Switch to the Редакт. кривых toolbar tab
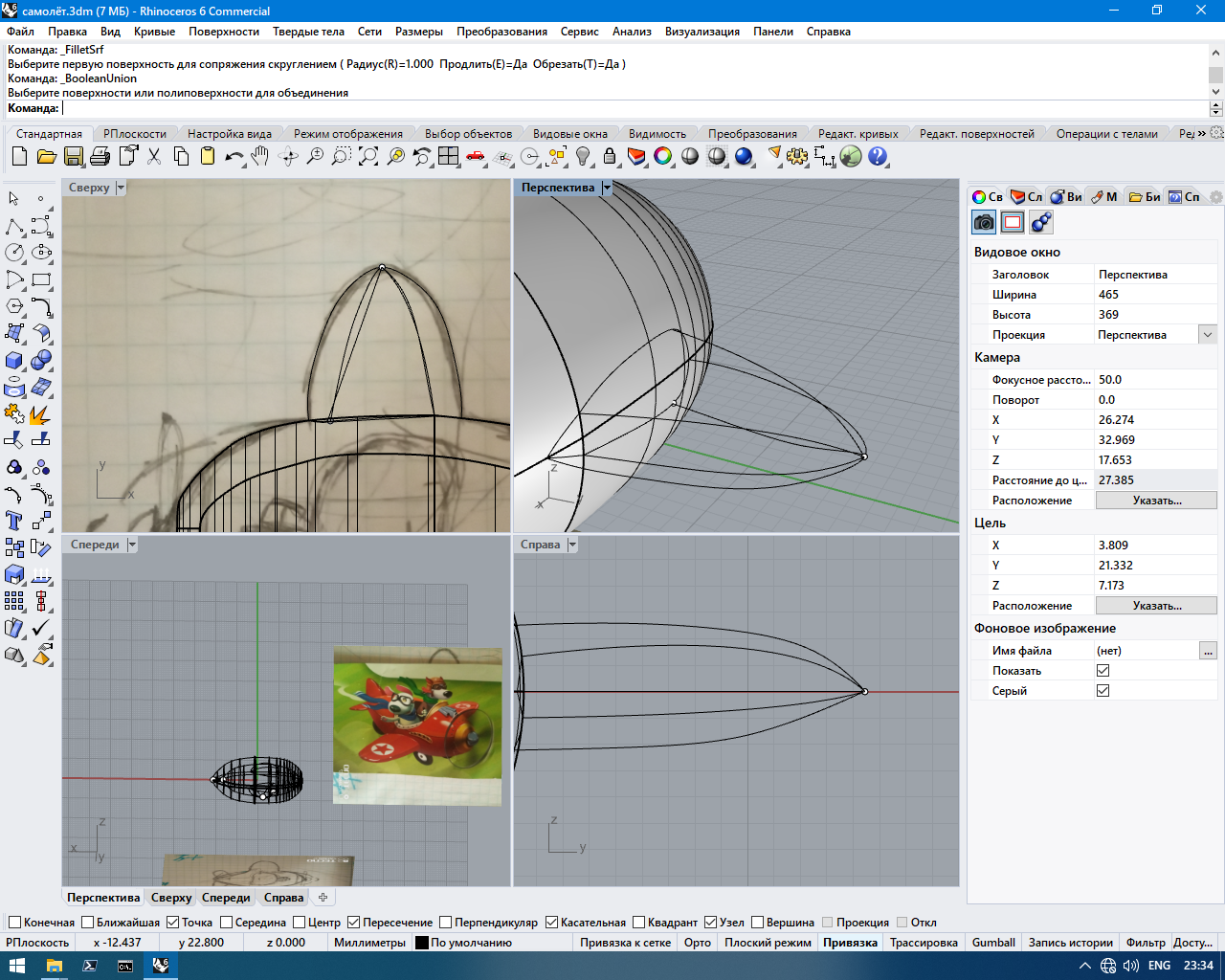Screen dimensions: 1225x980 tap(858, 134)
